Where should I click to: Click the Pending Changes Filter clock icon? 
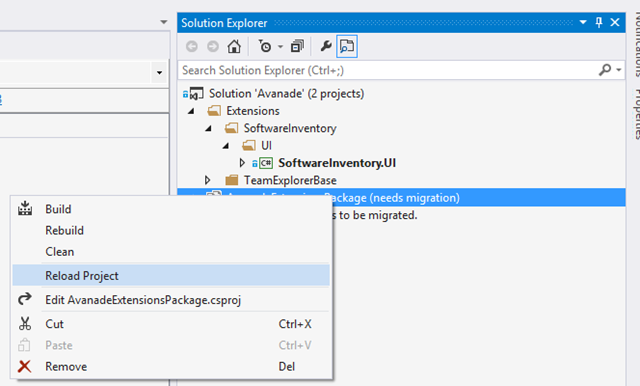coord(264,47)
